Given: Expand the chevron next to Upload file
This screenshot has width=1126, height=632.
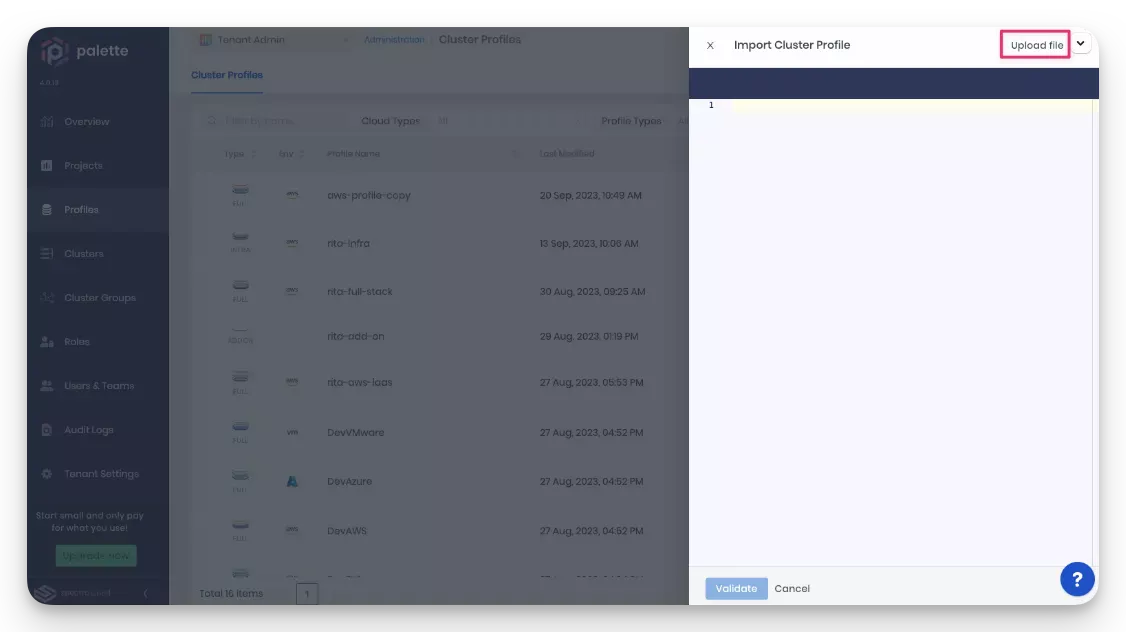Looking at the screenshot, I should click(x=1080, y=44).
